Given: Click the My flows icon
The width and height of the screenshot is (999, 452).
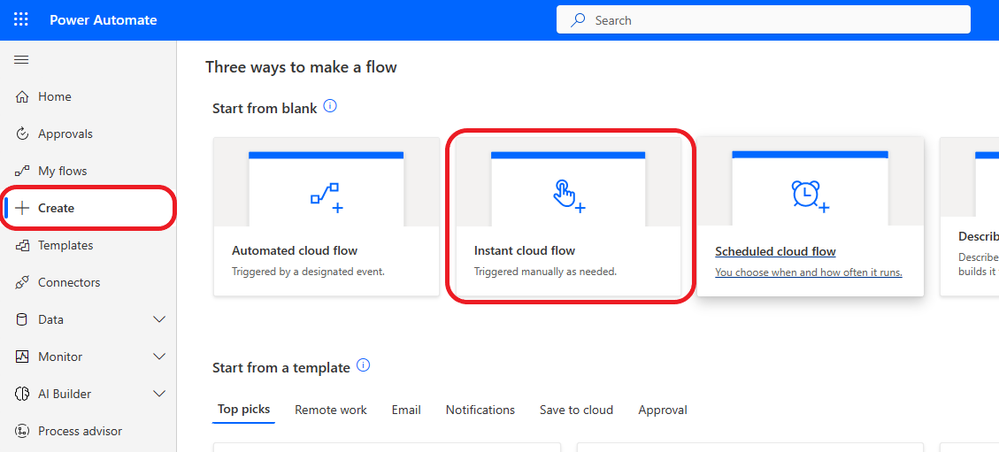Looking at the screenshot, I should [x=22, y=171].
